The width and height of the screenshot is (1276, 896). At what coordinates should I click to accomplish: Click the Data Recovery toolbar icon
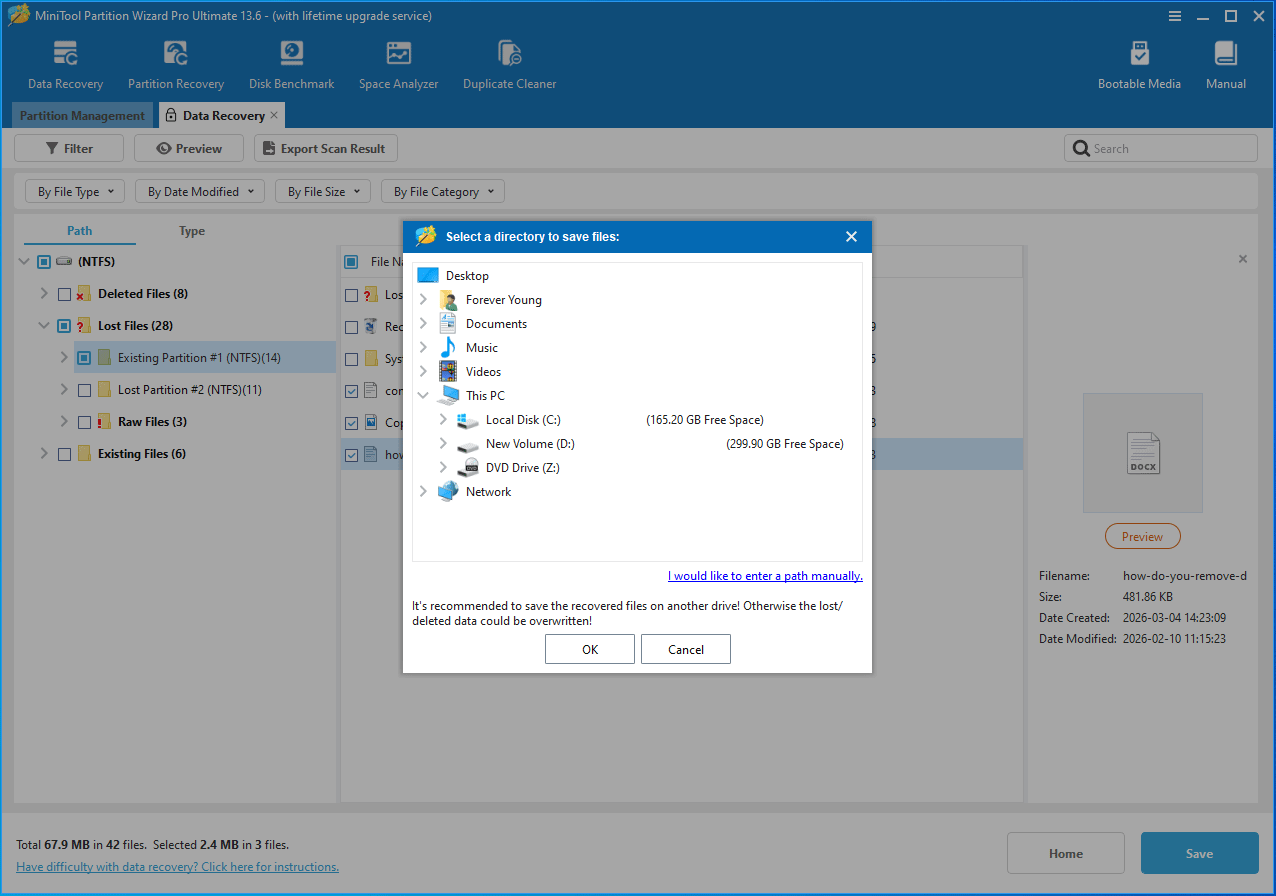(65, 60)
